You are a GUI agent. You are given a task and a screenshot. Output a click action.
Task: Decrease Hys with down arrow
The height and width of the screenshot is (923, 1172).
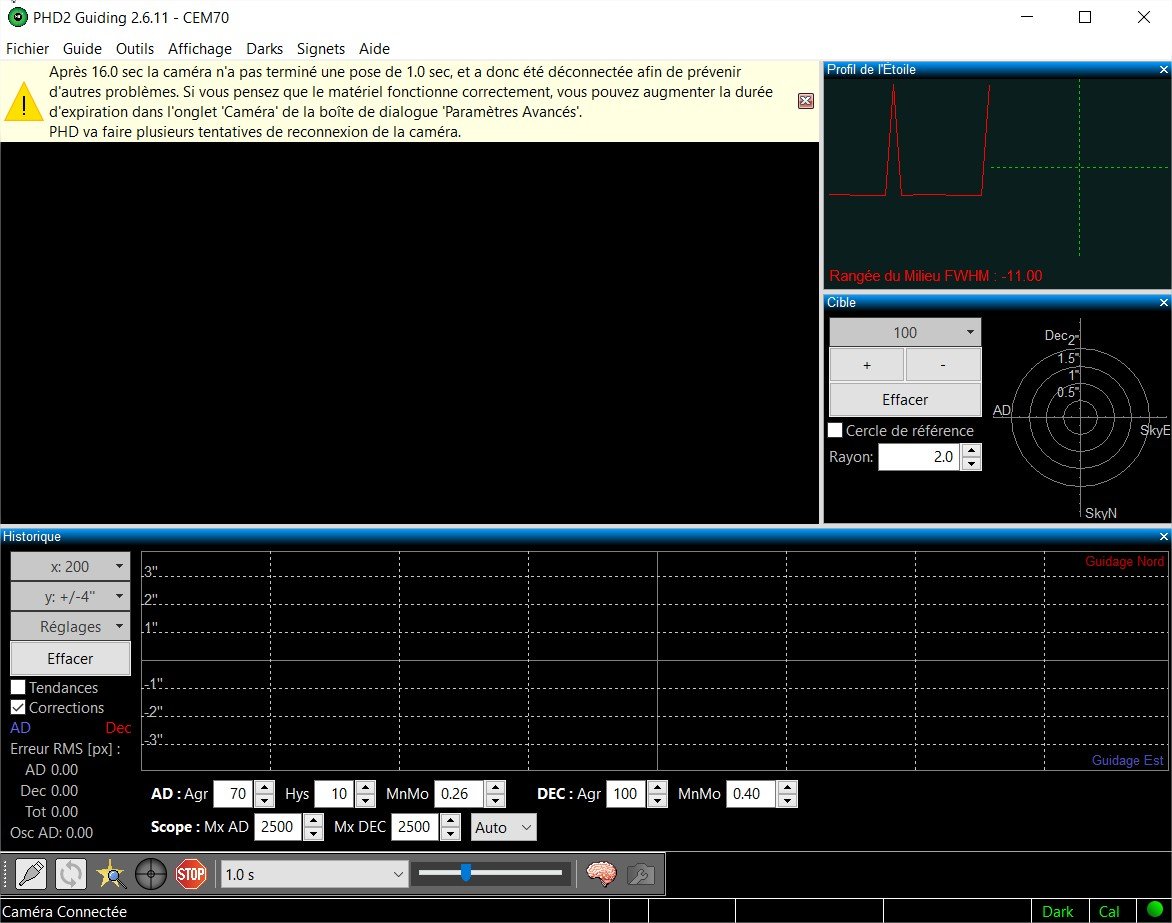click(x=365, y=800)
